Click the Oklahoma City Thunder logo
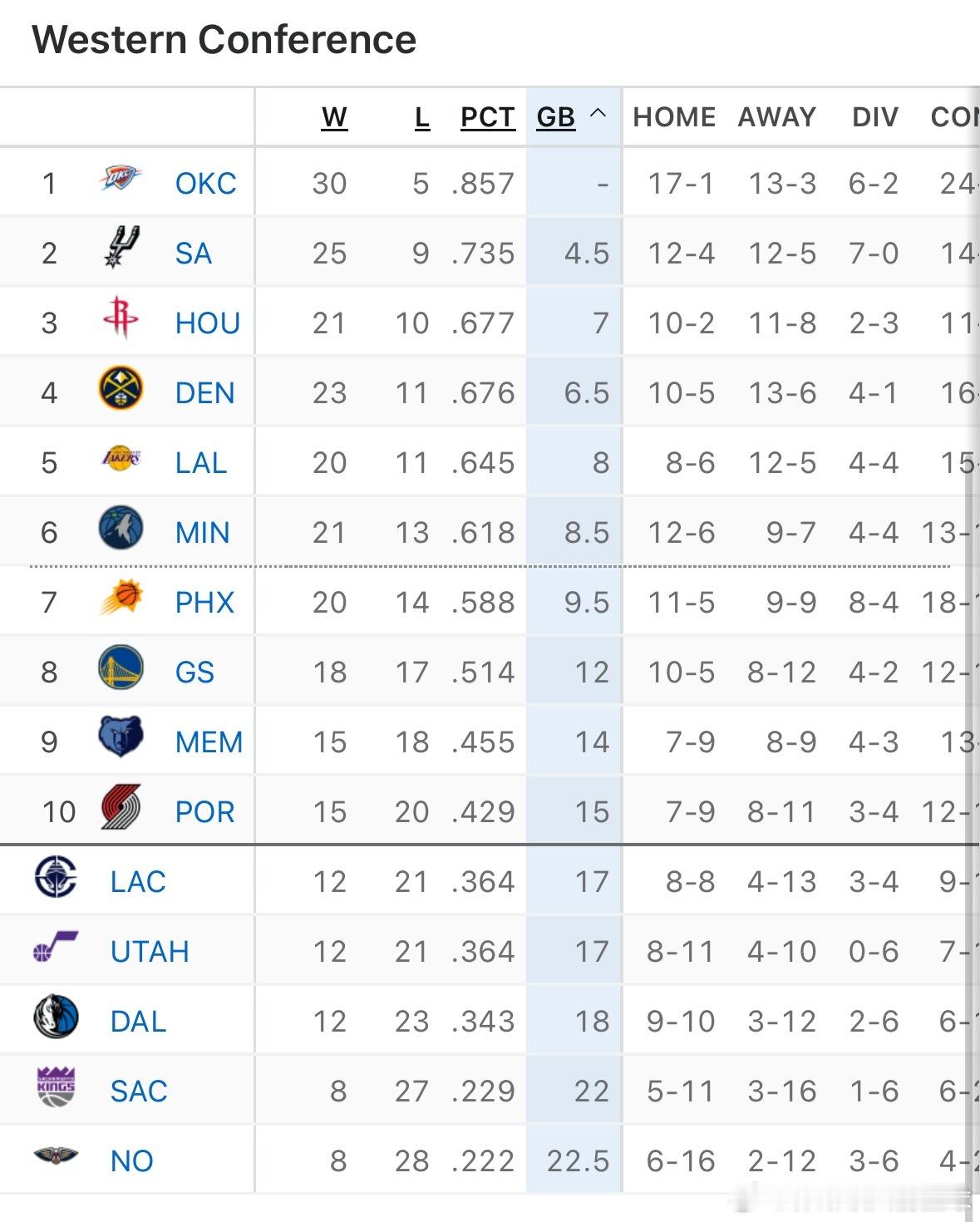The image size is (980, 1222). pos(121,179)
